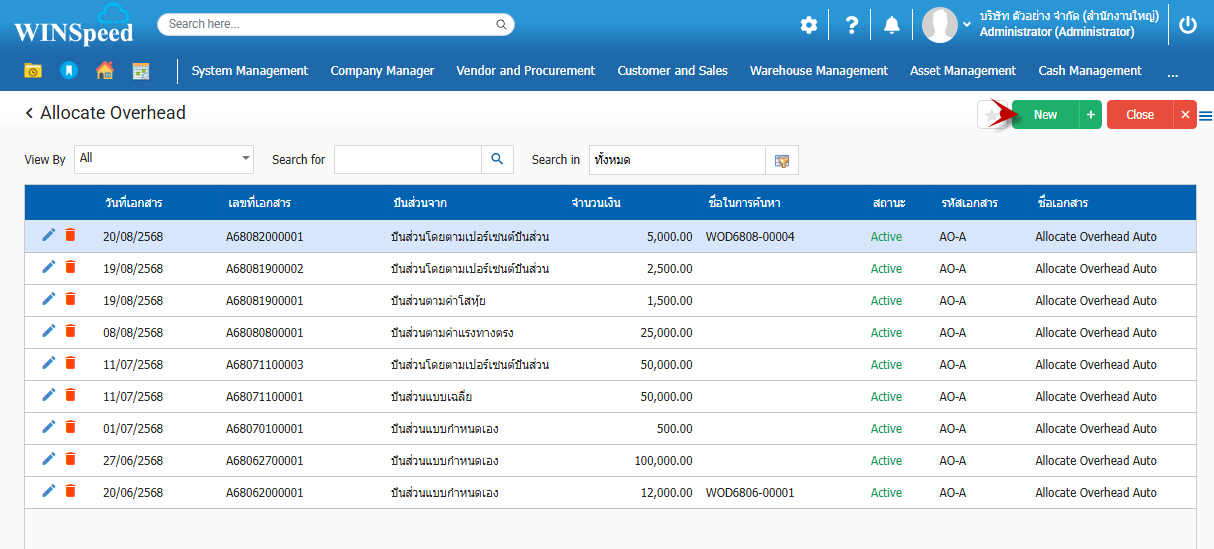Open the notifications bell
This screenshot has width=1214, height=549.
892,25
